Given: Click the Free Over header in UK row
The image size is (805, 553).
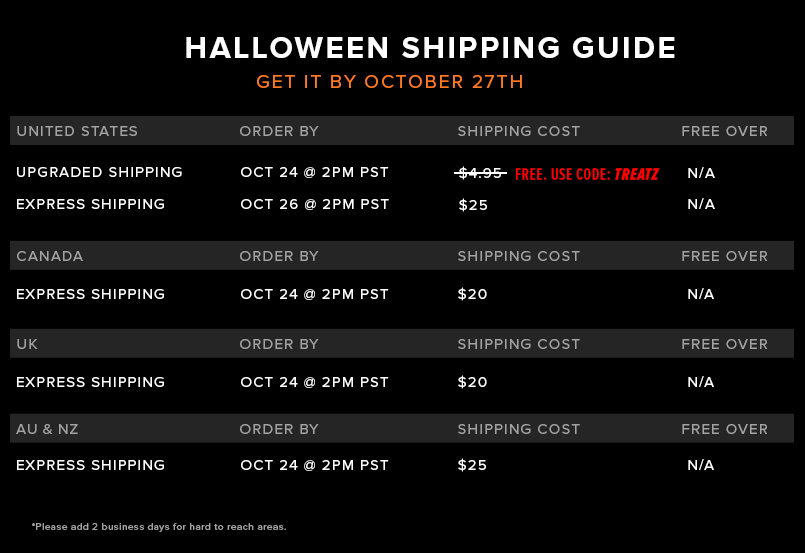Looking at the screenshot, I should click(x=724, y=344).
